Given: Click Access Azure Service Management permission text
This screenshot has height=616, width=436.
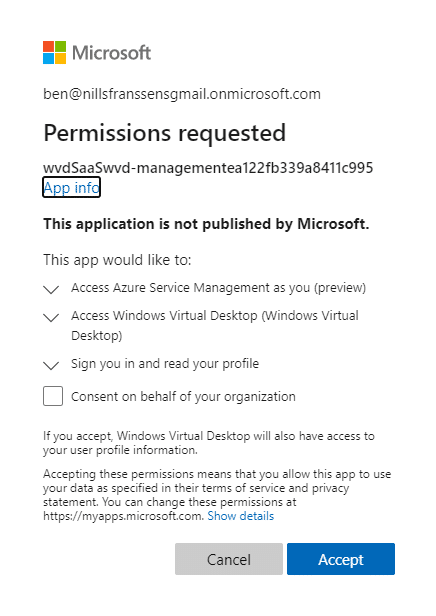Looking at the screenshot, I should (218, 288).
